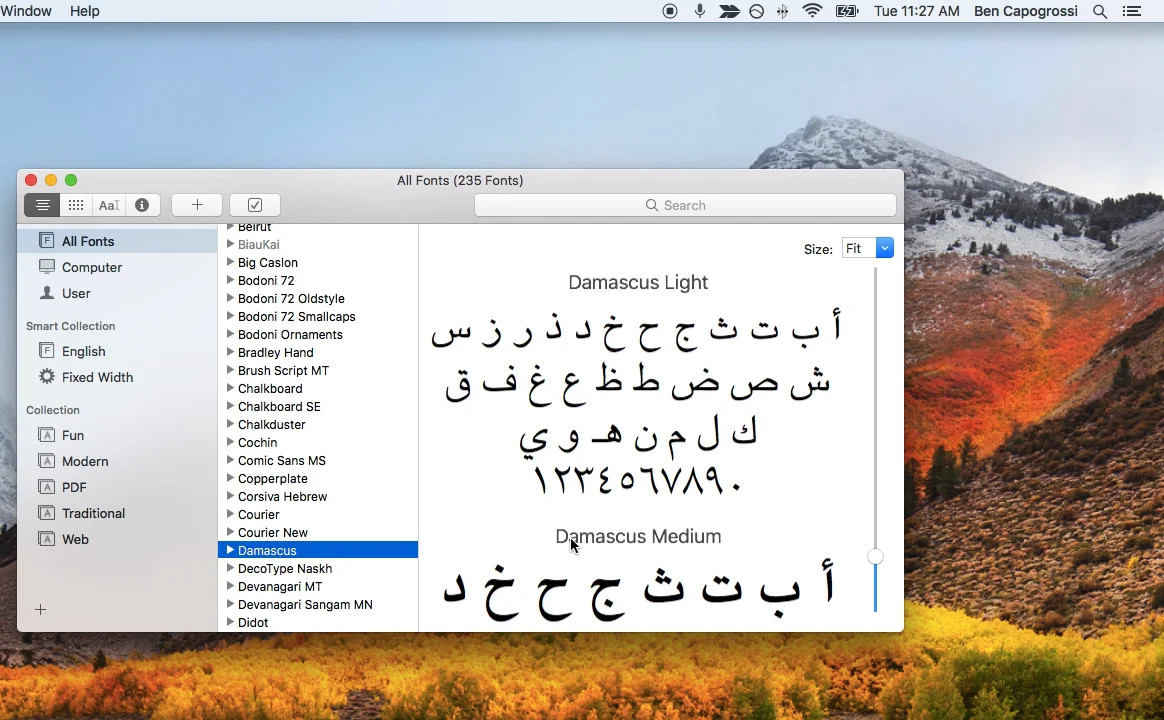This screenshot has width=1164, height=720.
Task: Switch to Sample preview mode
Action: click(x=42, y=205)
